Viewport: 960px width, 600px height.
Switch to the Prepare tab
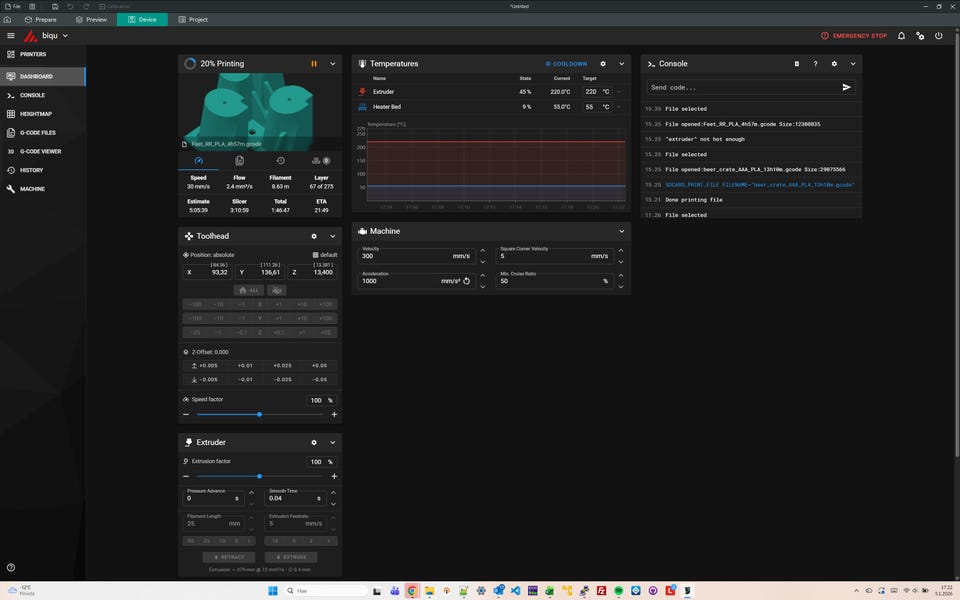41,19
